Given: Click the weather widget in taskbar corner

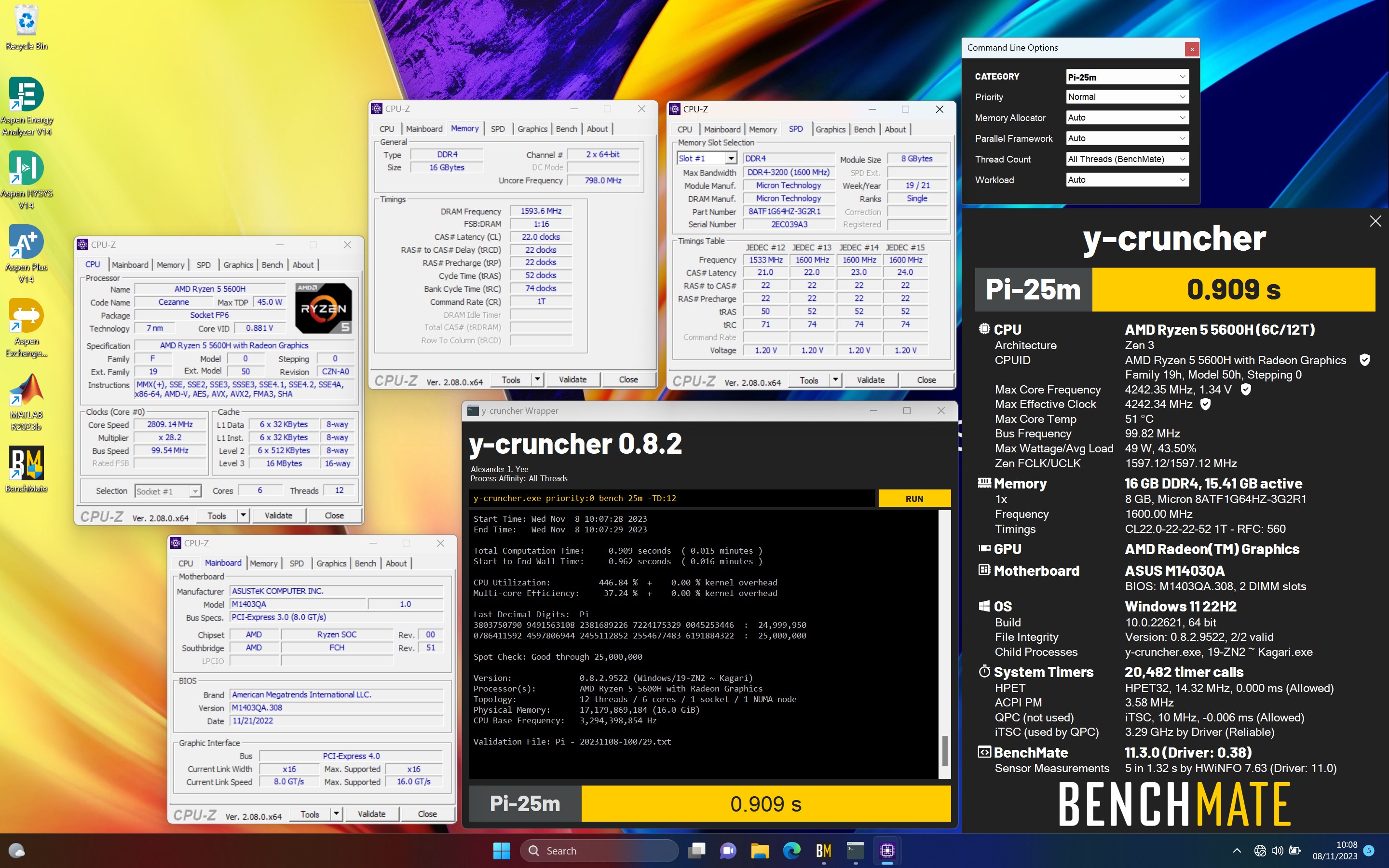Looking at the screenshot, I should pos(16,850).
